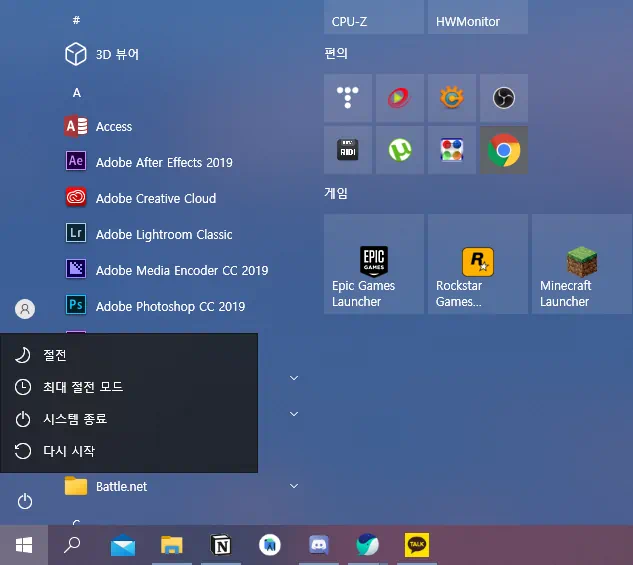Image resolution: width=633 pixels, height=565 pixels.
Task: Open Discord from the taskbar
Action: point(319,545)
